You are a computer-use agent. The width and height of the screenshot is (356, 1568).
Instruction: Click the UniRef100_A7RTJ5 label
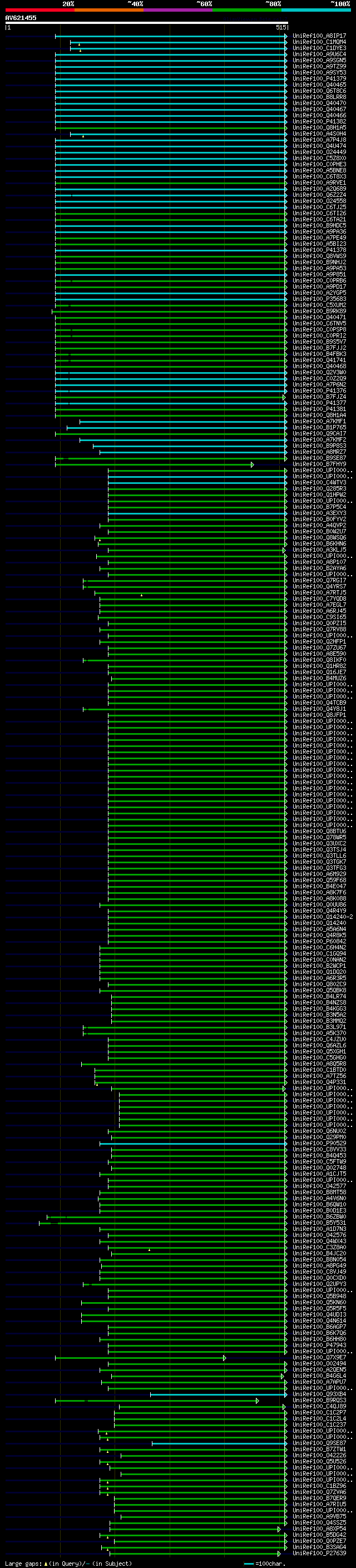point(319,592)
